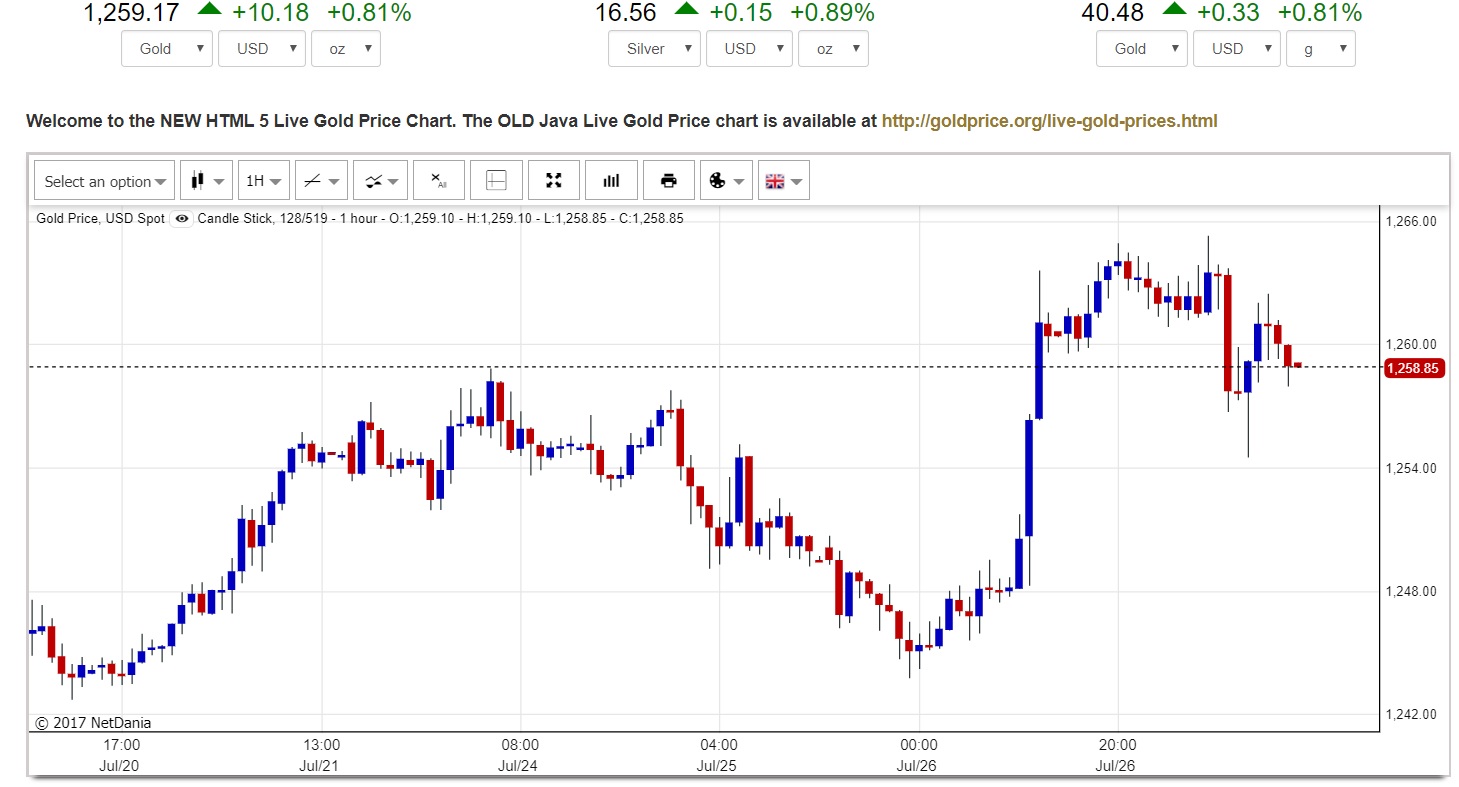
Task: Open the 1H timeframe dropdown
Action: pyautogui.click(x=264, y=181)
